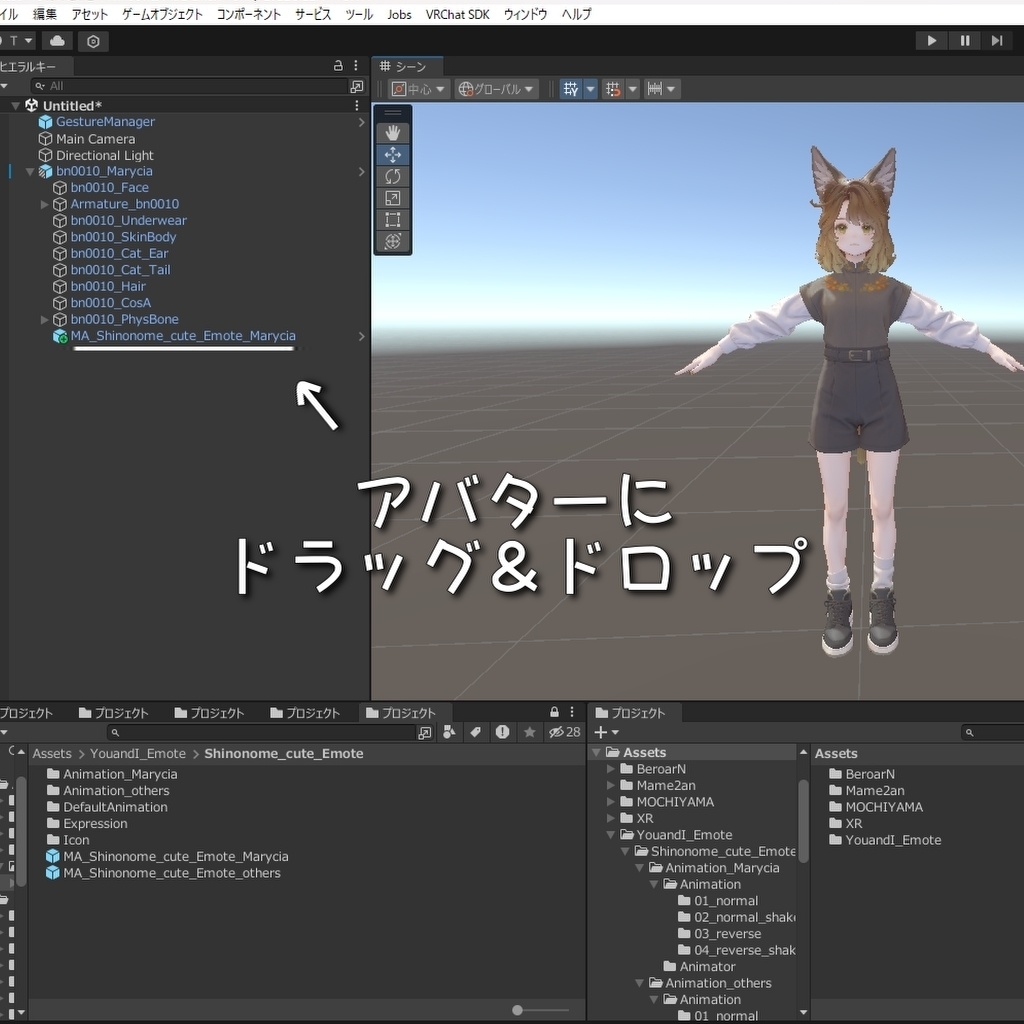Select the bn0010_Cat_Tail object

[x=120, y=270]
